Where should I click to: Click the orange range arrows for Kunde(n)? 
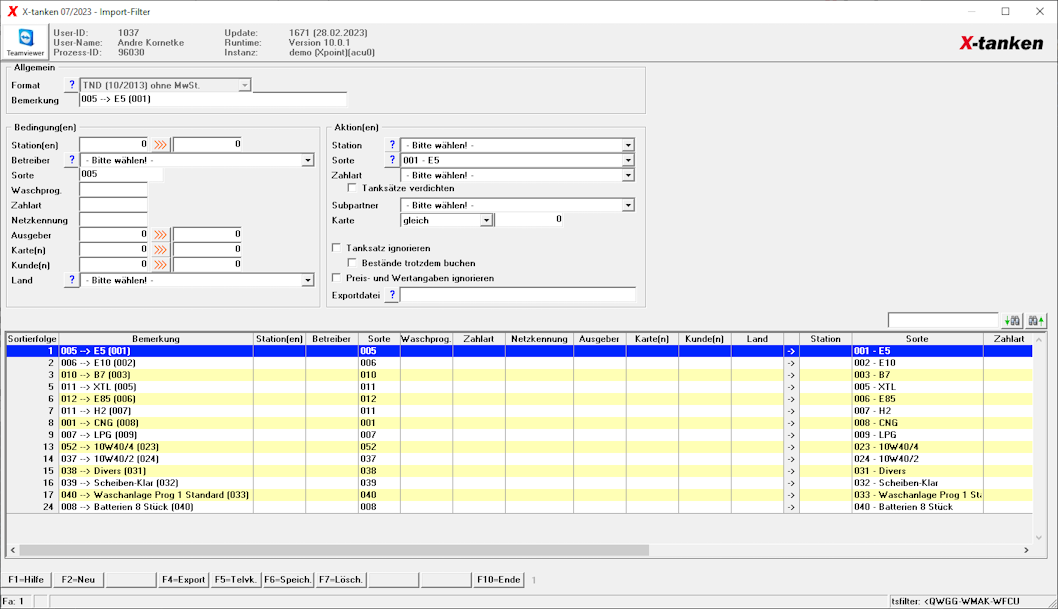coord(160,265)
